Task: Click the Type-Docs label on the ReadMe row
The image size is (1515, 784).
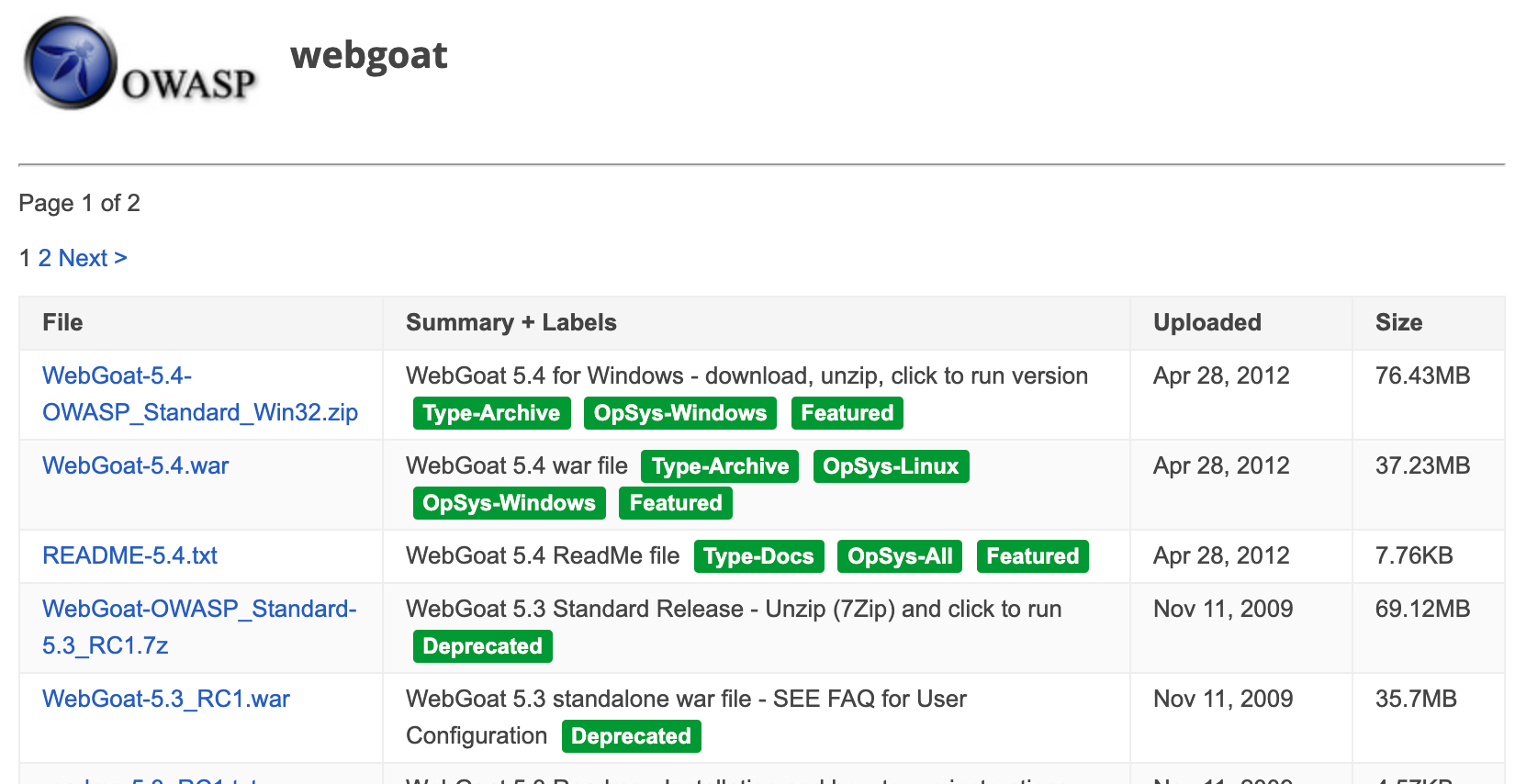Action: (x=758, y=555)
